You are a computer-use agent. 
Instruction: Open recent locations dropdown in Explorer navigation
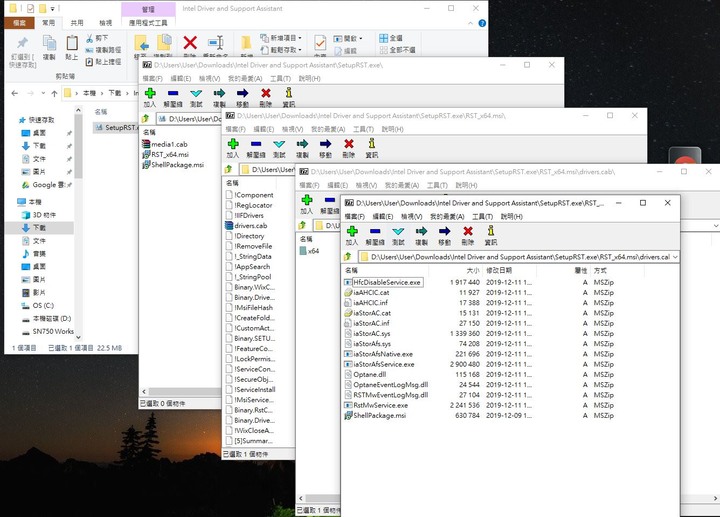pyautogui.click(x=43, y=93)
